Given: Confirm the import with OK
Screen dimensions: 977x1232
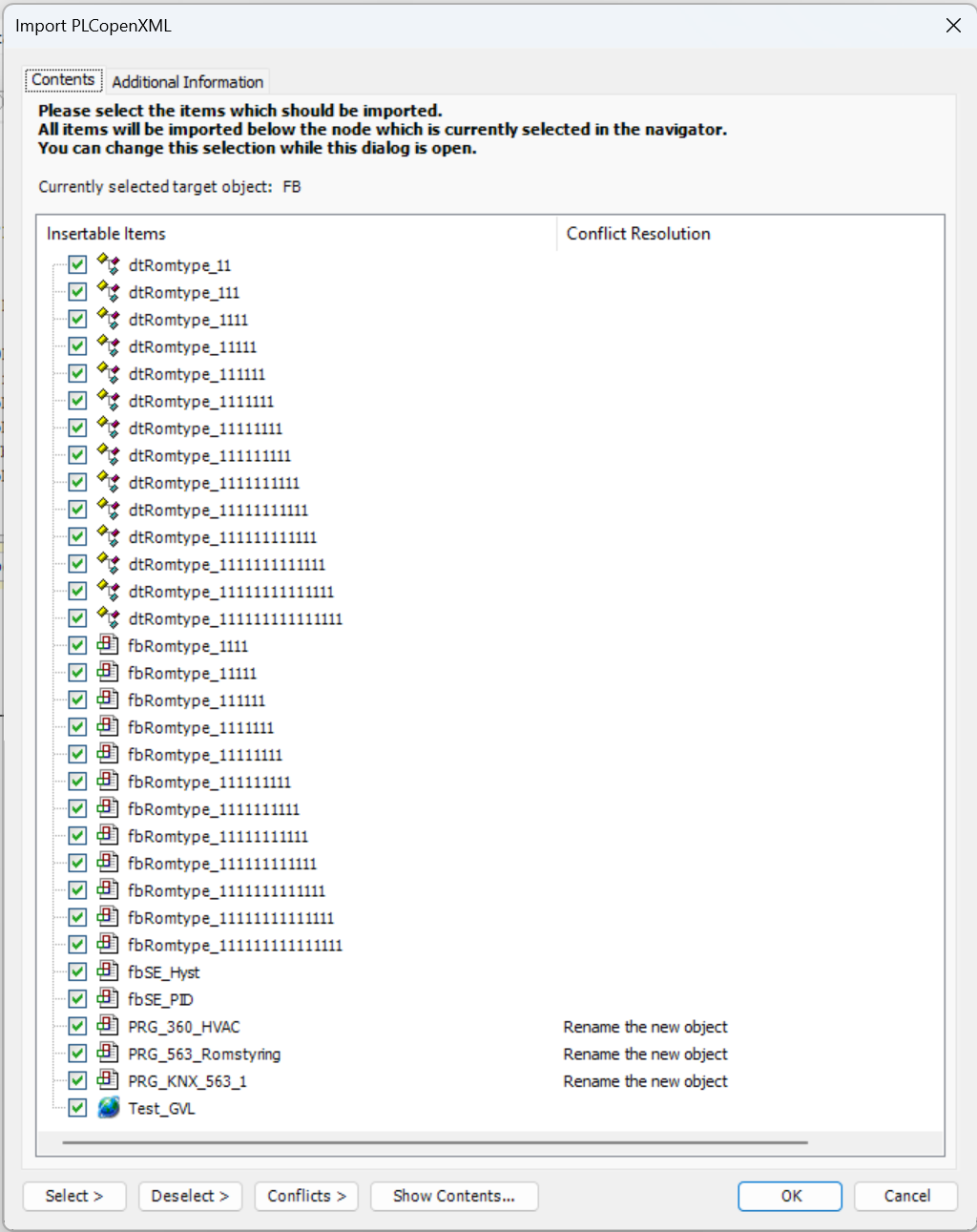Looking at the screenshot, I should click(x=789, y=1196).
